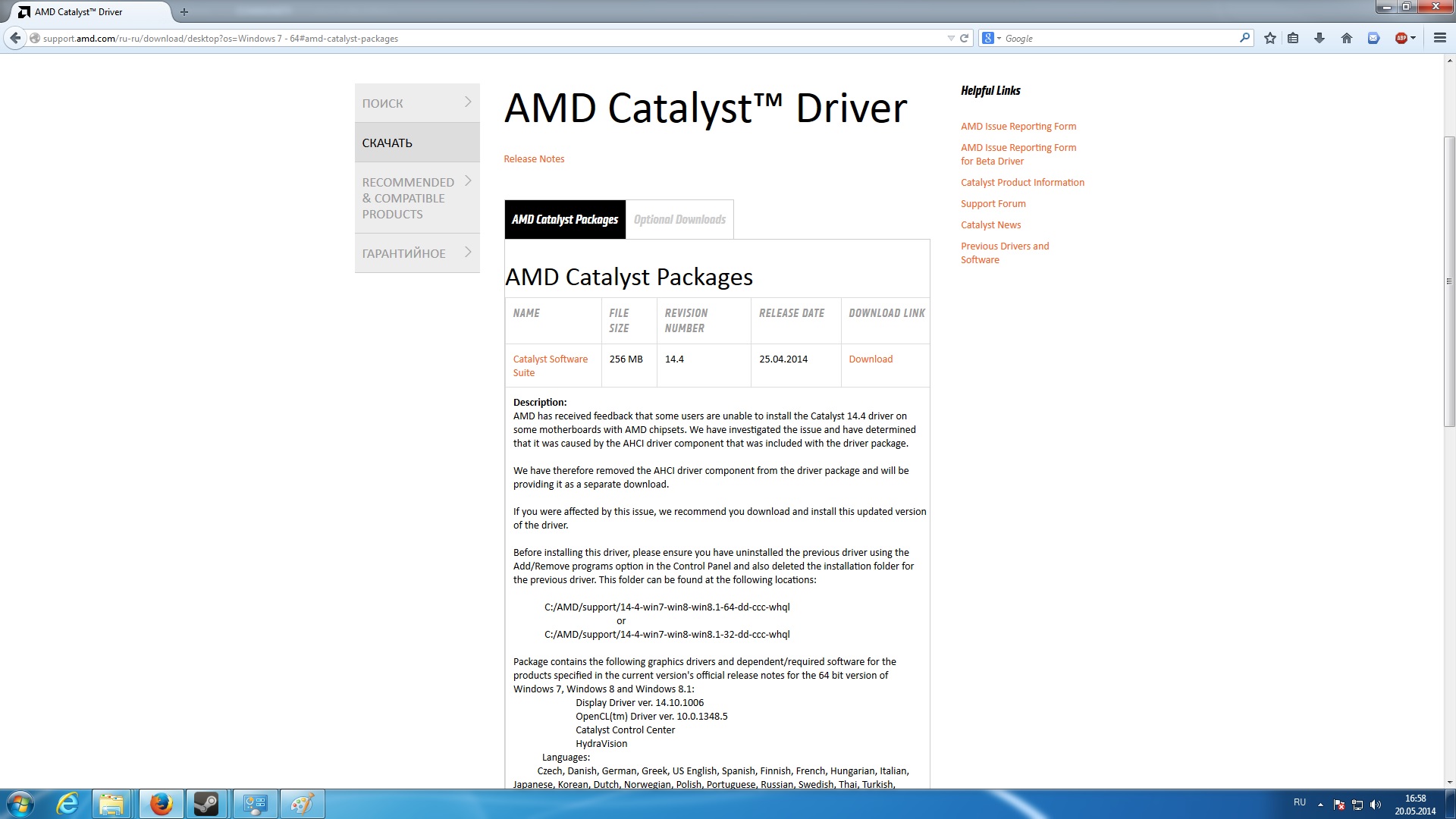This screenshot has width=1456, height=819.
Task: Open the Catalyst News link
Action: [x=990, y=224]
